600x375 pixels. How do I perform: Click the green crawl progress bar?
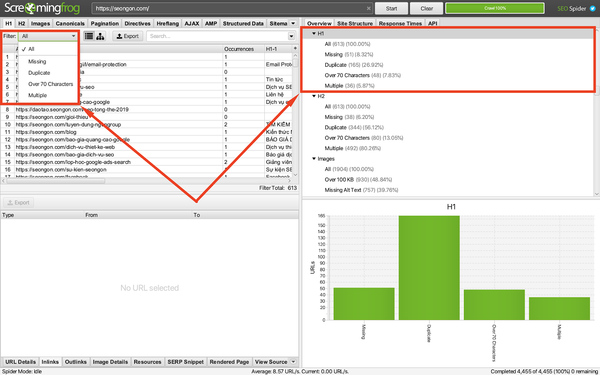(x=495, y=8)
